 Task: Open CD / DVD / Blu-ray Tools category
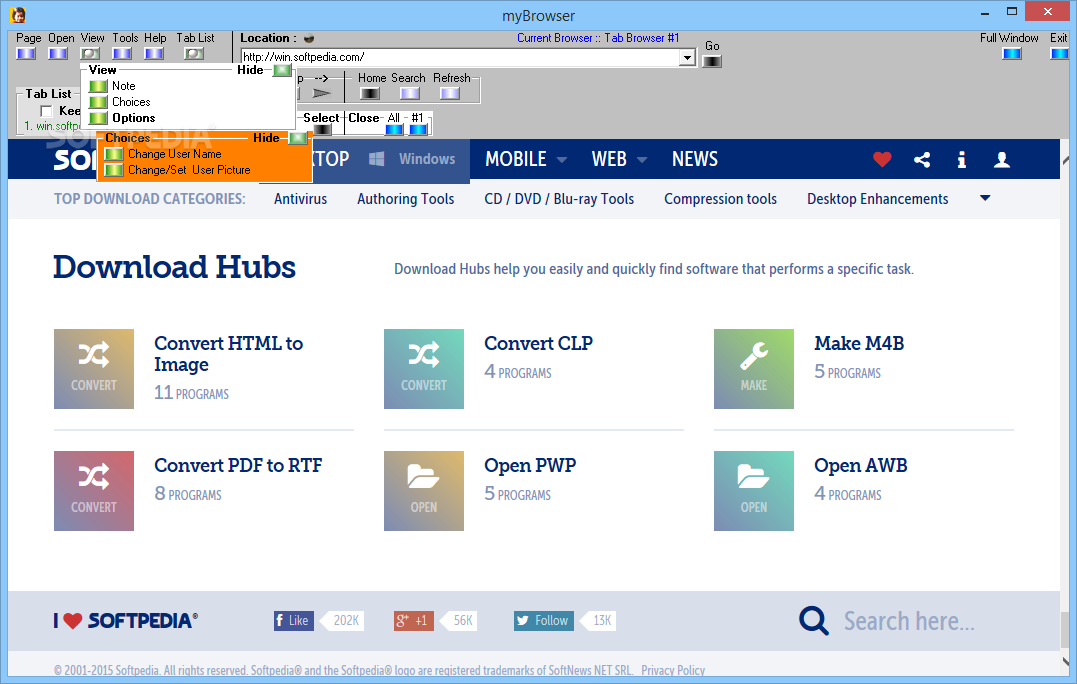tap(559, 199)
